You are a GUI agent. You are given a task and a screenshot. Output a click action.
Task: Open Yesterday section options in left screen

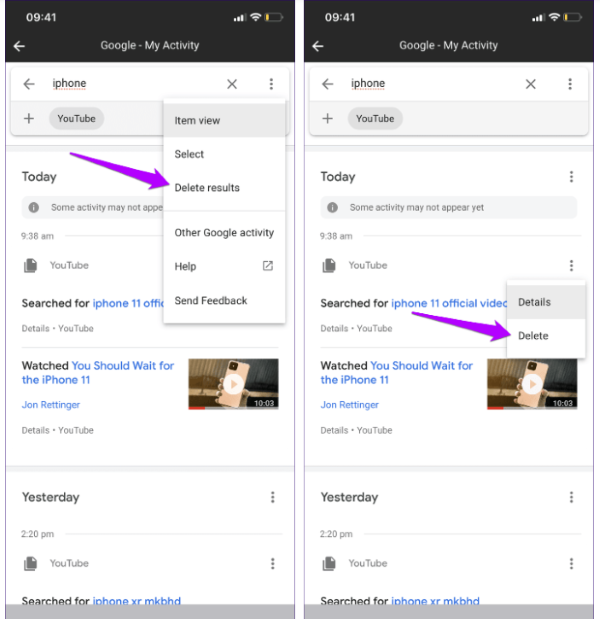(x=272, y=497)
